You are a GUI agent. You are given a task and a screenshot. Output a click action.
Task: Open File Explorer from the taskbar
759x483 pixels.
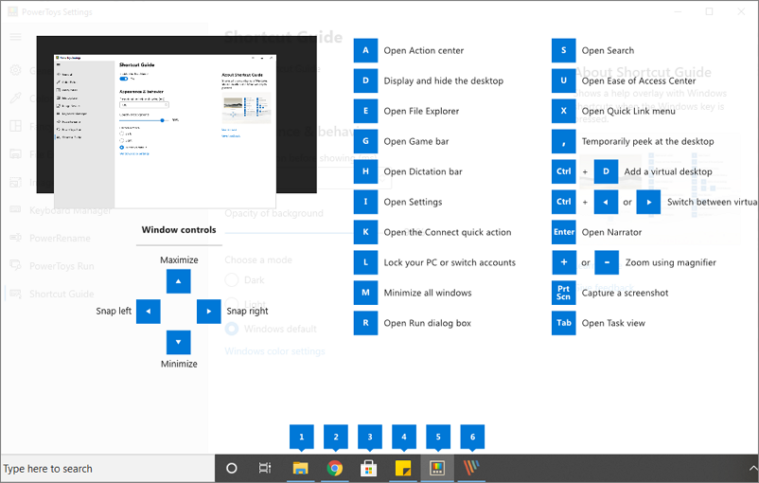[x=301, y=468]
